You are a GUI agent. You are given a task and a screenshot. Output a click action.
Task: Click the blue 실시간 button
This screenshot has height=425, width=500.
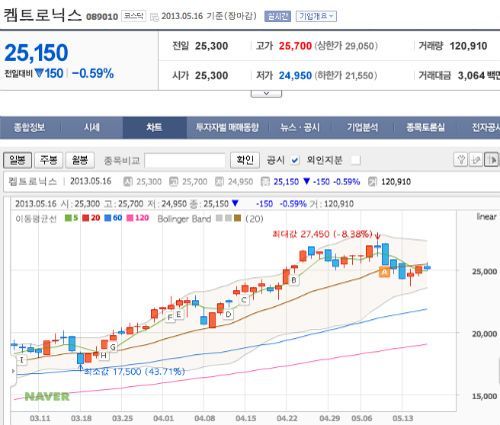pyautogui.click(x=277, y=16)
